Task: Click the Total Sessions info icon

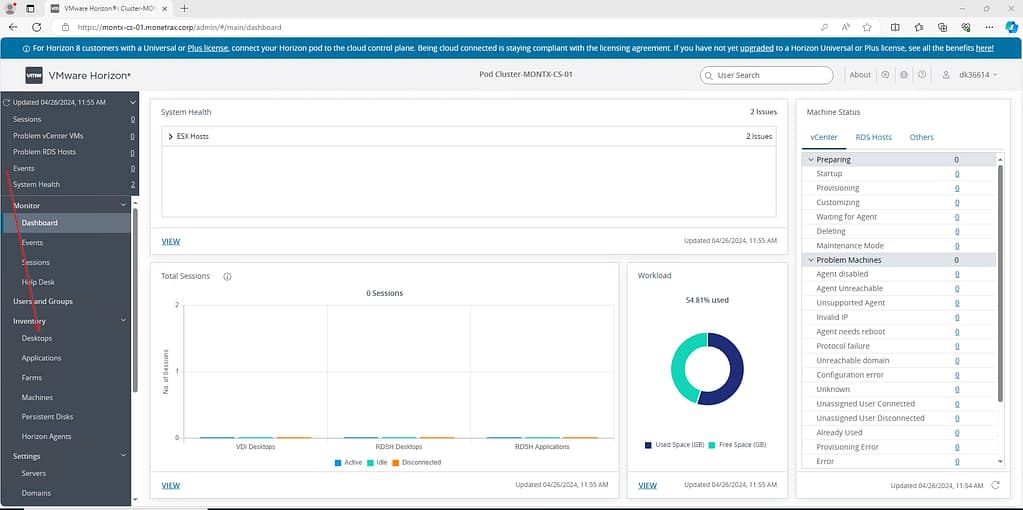Action: [x=227, y=276]
